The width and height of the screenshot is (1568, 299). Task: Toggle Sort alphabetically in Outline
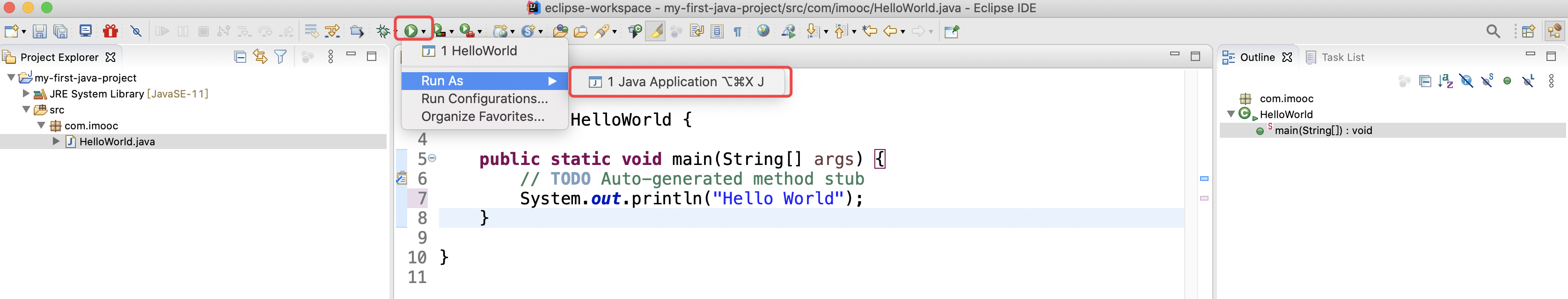(x=1446, y=81)
